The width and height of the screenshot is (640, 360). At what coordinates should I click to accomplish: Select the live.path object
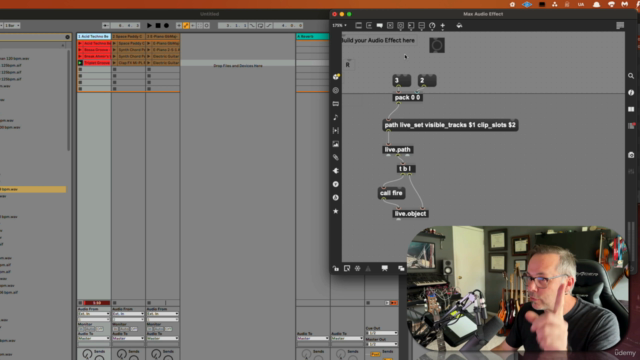pos(398,150)
